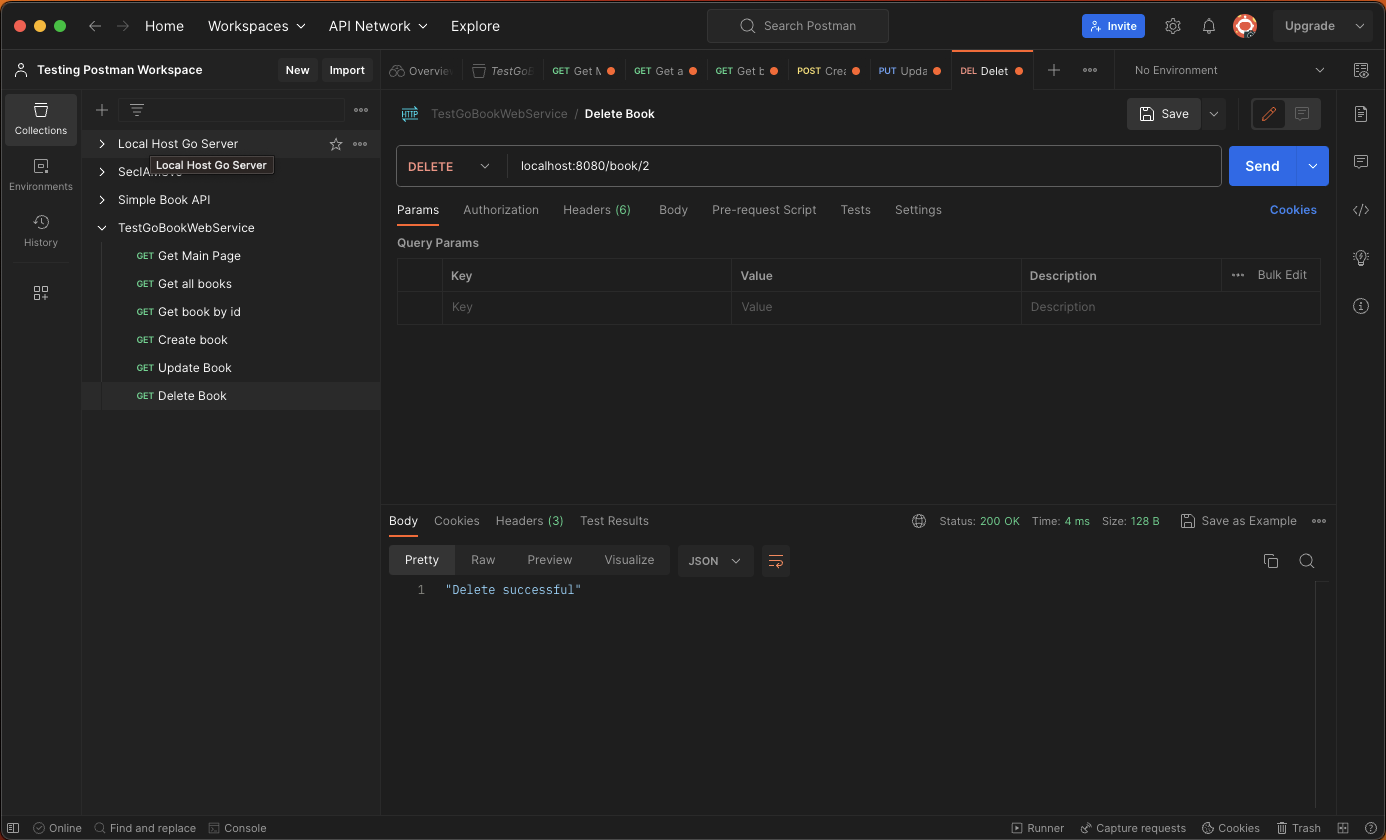Open more actions for Local Host Go Server
1386x840 pixels.
360,144
